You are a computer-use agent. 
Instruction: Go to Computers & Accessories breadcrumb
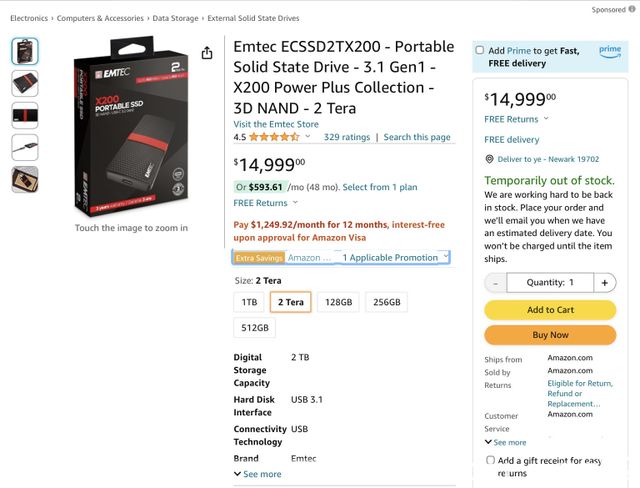[100, 18]
